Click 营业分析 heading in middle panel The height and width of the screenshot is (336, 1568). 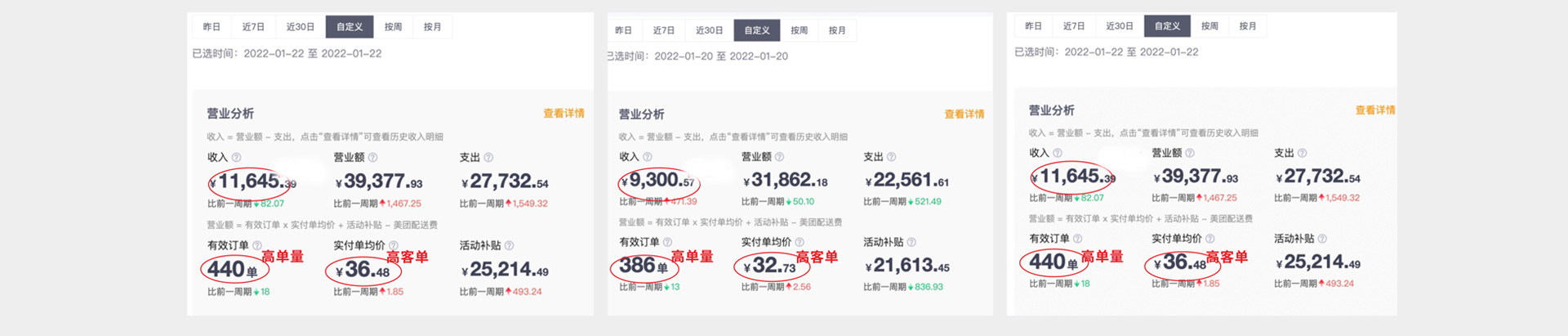point(641,114)
